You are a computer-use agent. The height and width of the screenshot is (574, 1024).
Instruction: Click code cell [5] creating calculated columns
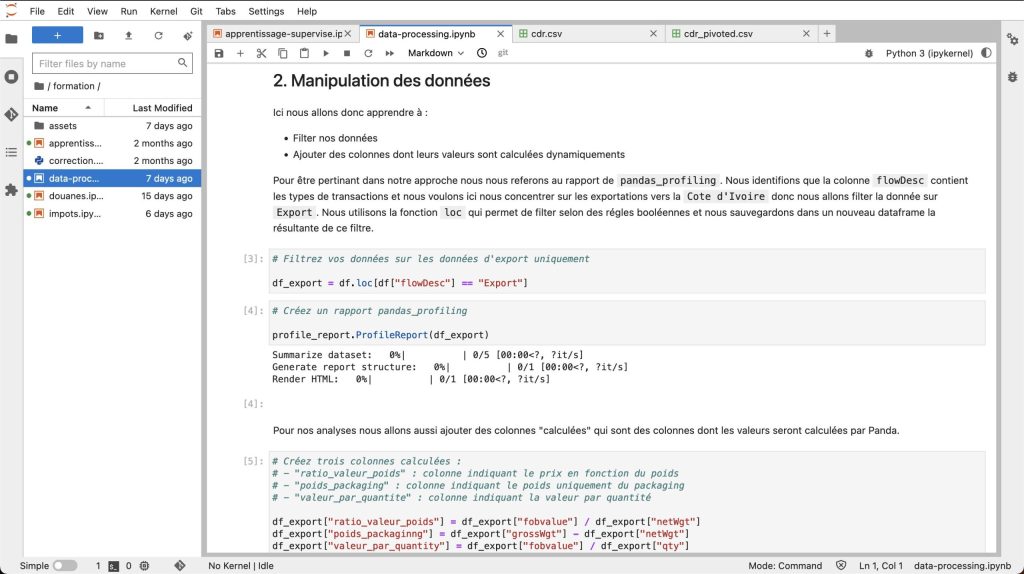click(627, 503)
